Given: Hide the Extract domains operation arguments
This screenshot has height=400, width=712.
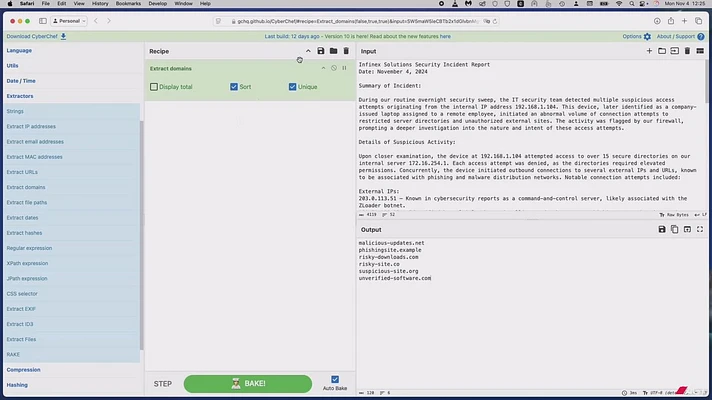Looking at the screenshot, I should 323,68.
